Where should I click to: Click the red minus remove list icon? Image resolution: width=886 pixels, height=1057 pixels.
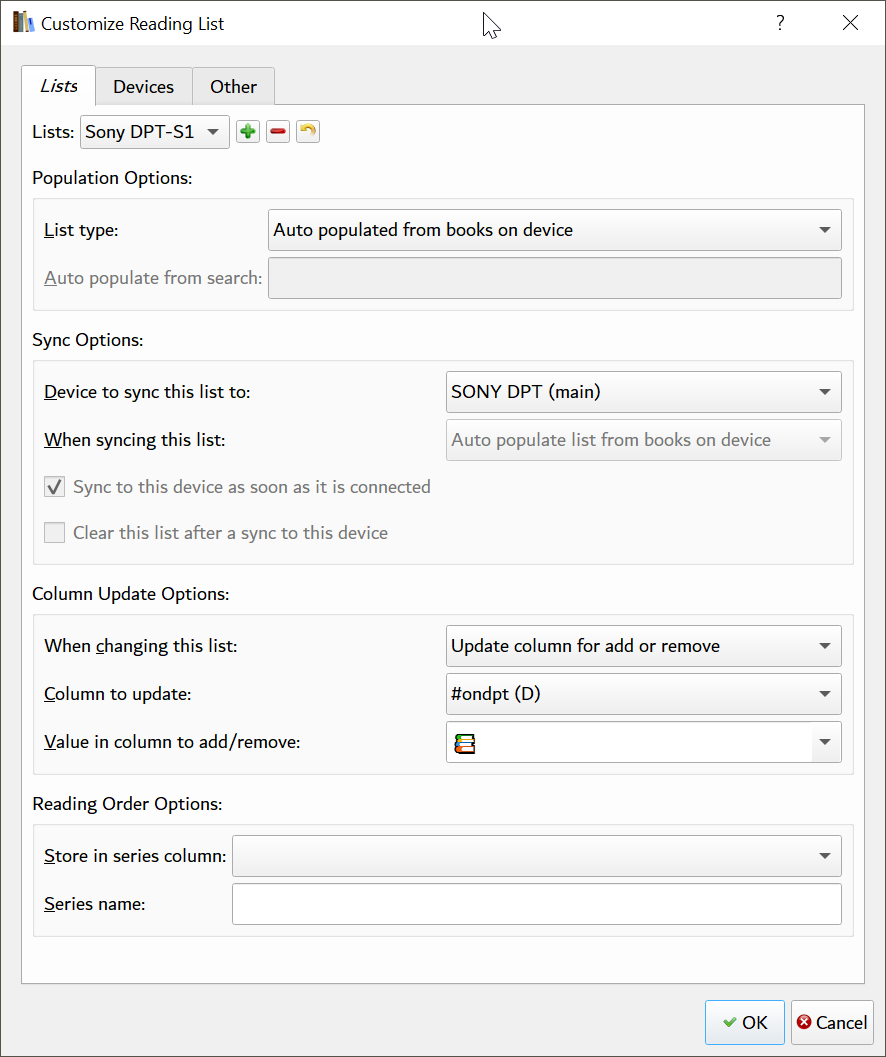(x=278, y=132)
